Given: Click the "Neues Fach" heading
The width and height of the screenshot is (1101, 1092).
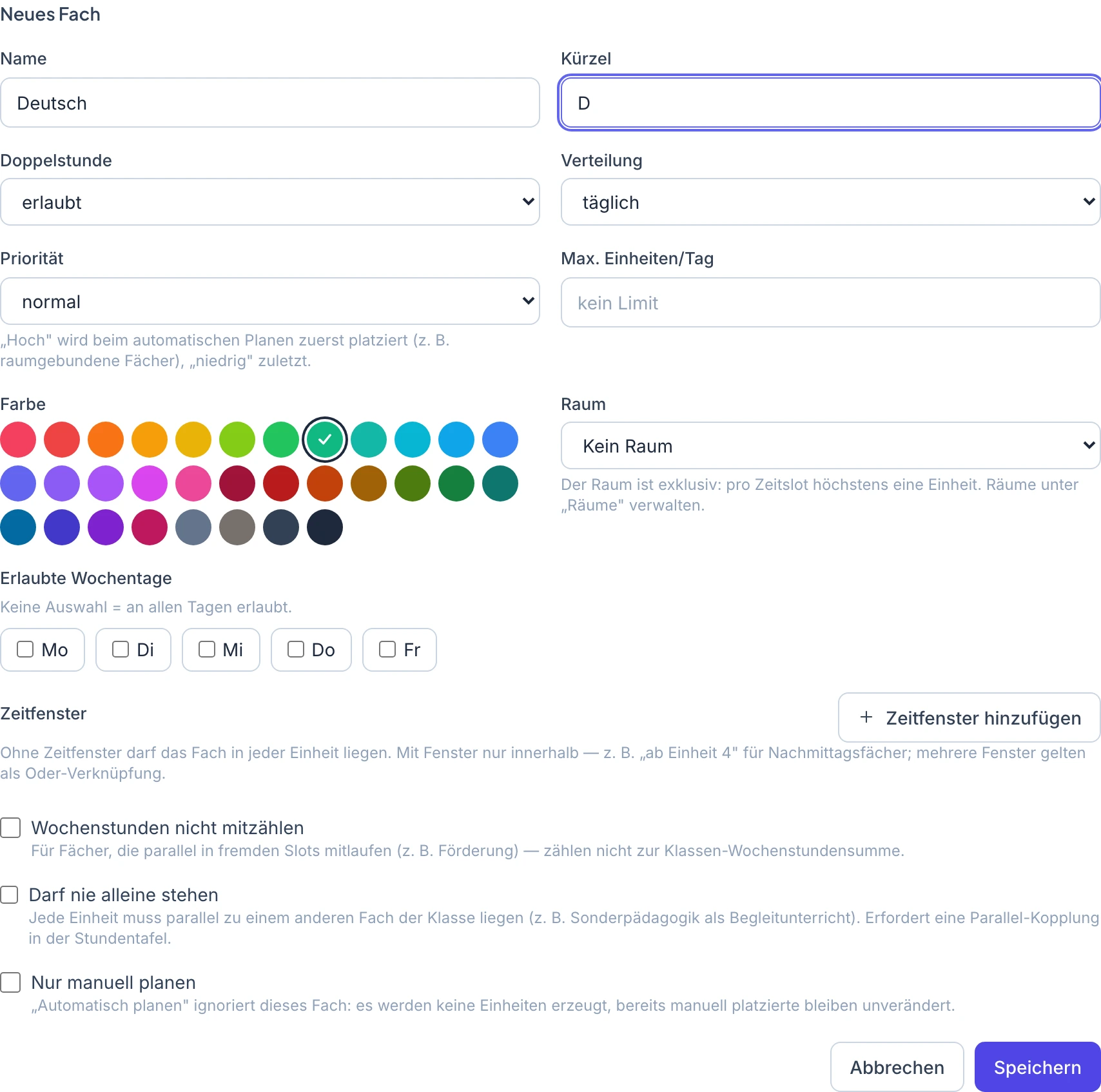Looking at the screenshot, I should coord(50,14).
